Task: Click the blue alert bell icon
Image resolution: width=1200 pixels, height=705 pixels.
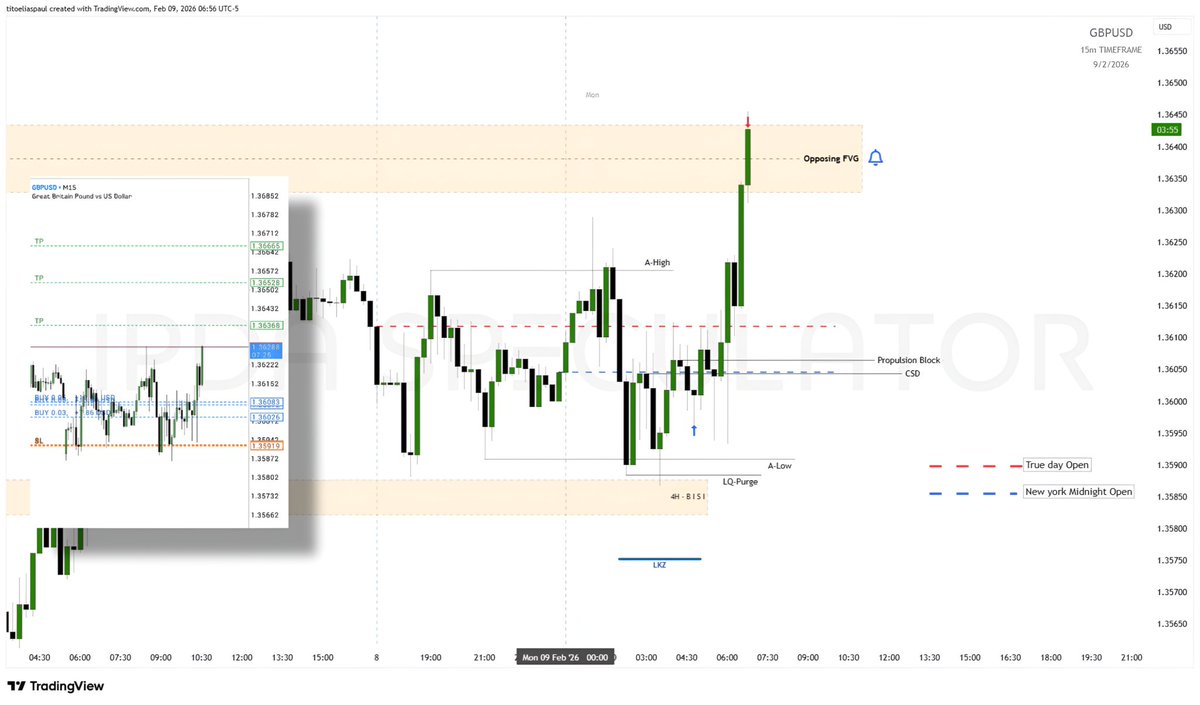Action: [x=876, y=158]
